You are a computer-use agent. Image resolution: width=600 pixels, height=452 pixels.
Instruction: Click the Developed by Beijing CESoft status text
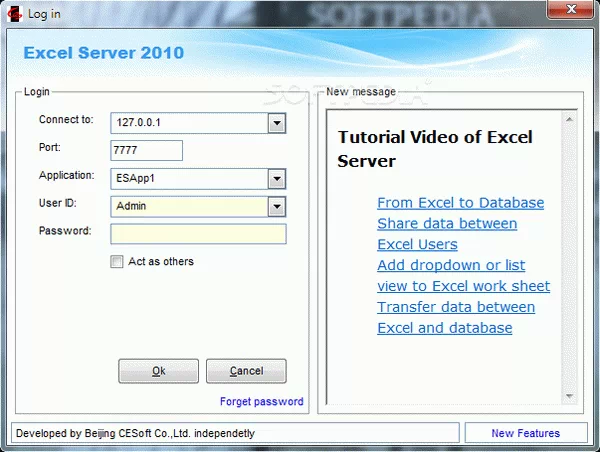point(135,433)
